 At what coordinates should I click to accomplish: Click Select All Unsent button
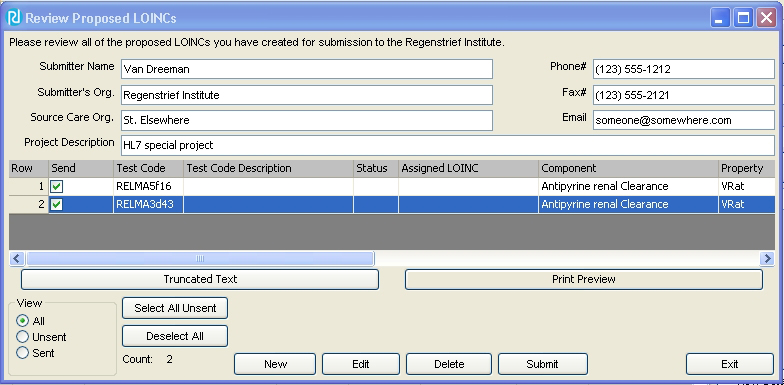tap(175, 308)
